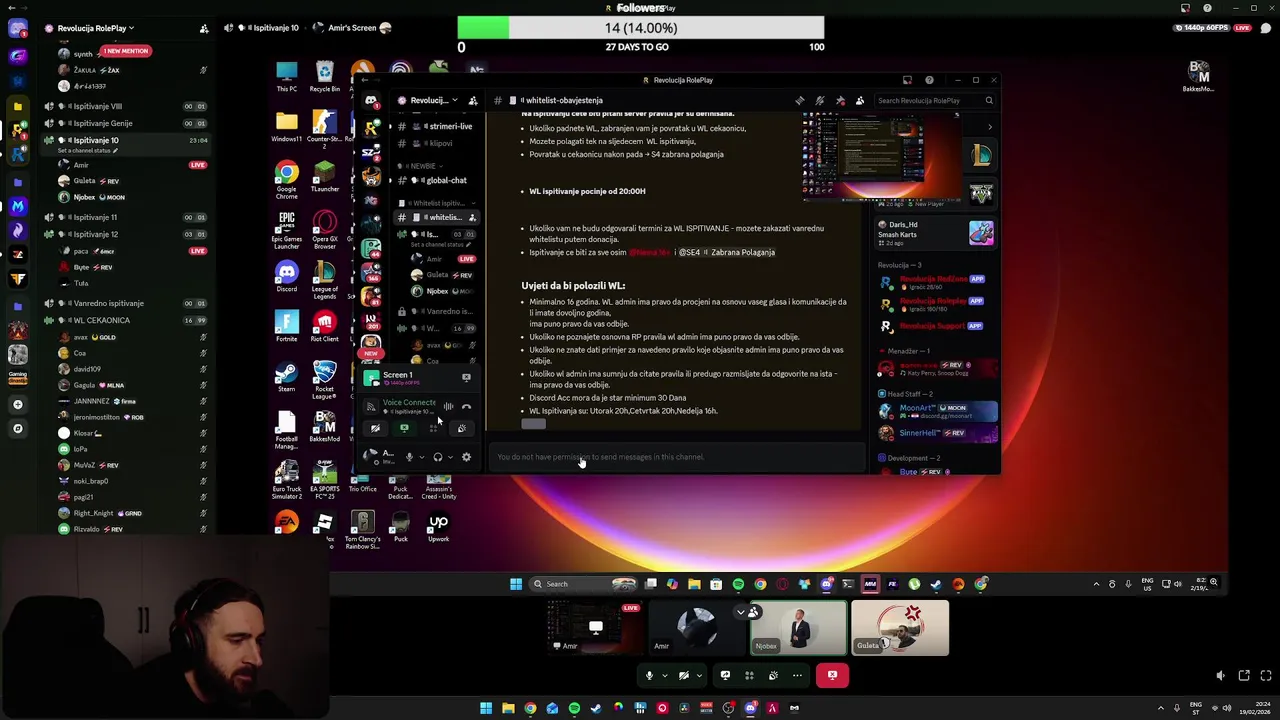The height and width of the screenshot is (720, 1280).
Task: Open the soundboard in call controls
Action: [x=773, y=675]
